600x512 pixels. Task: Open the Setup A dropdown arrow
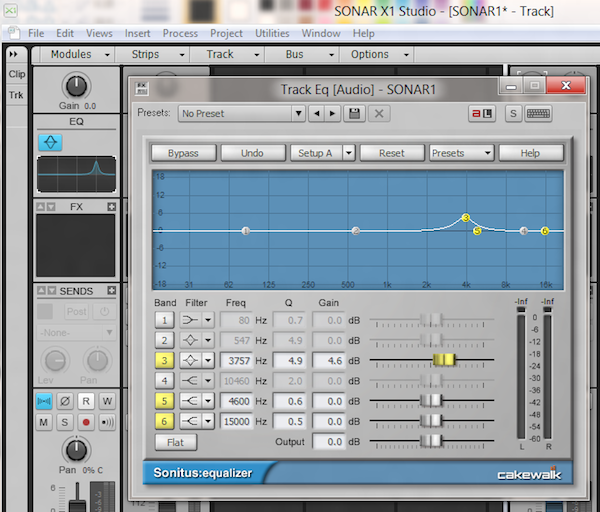click(349, 153)
